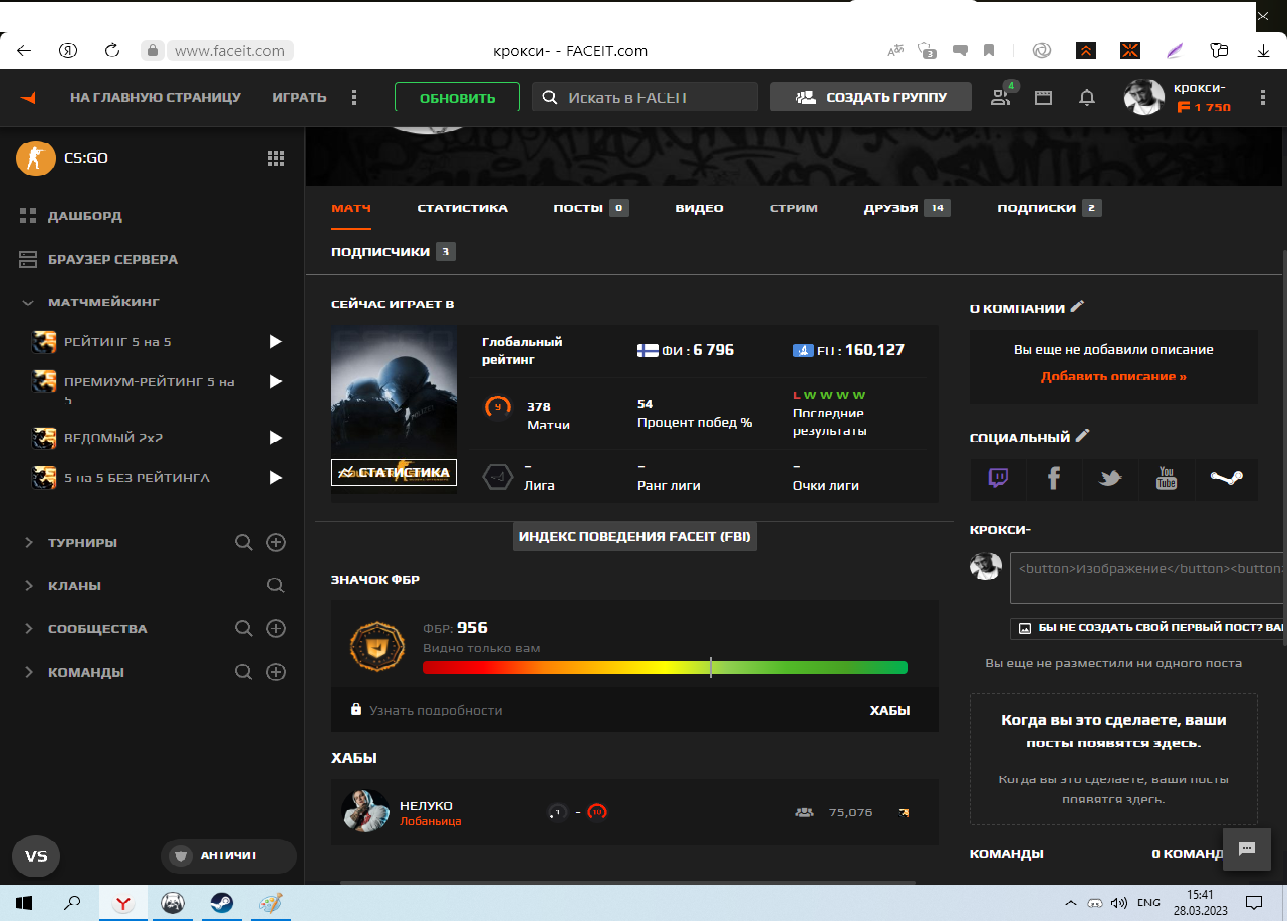The height and width of the screenshot is (921, 1287).
Task: Click the new post text box
Action: click(x=1148, y=578)
